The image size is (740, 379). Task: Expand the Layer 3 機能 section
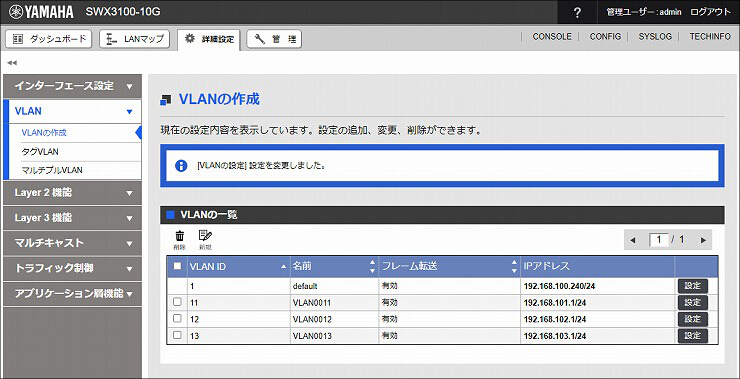coord(72,218)
